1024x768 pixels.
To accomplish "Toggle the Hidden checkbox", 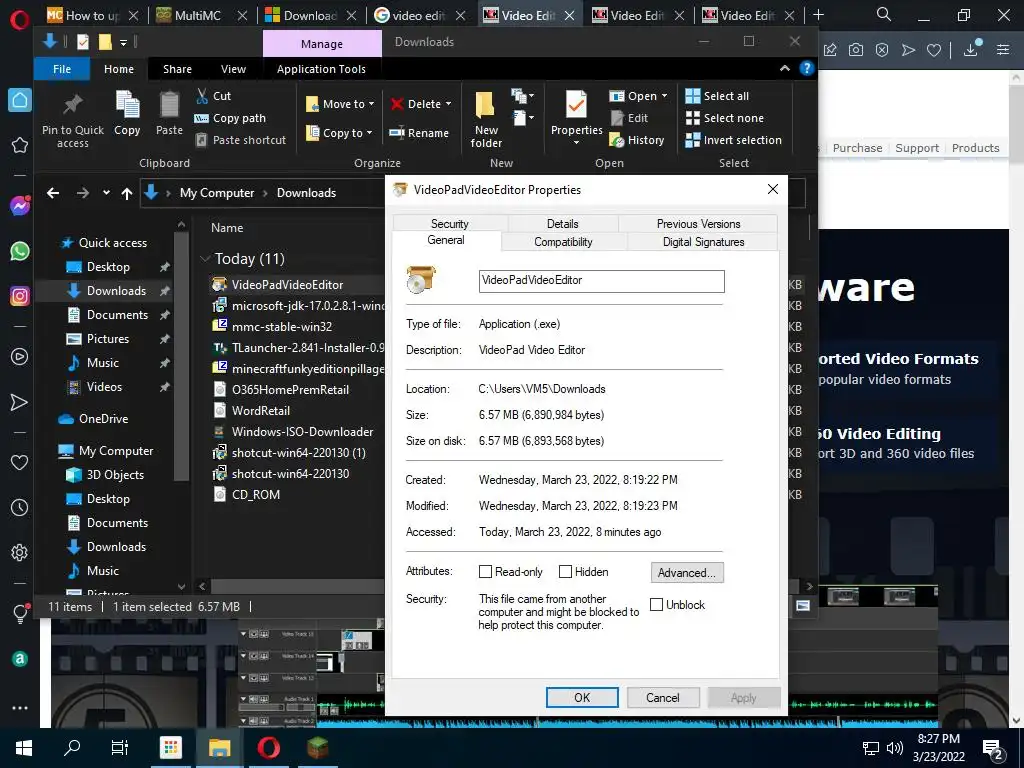I will (566, 571).
